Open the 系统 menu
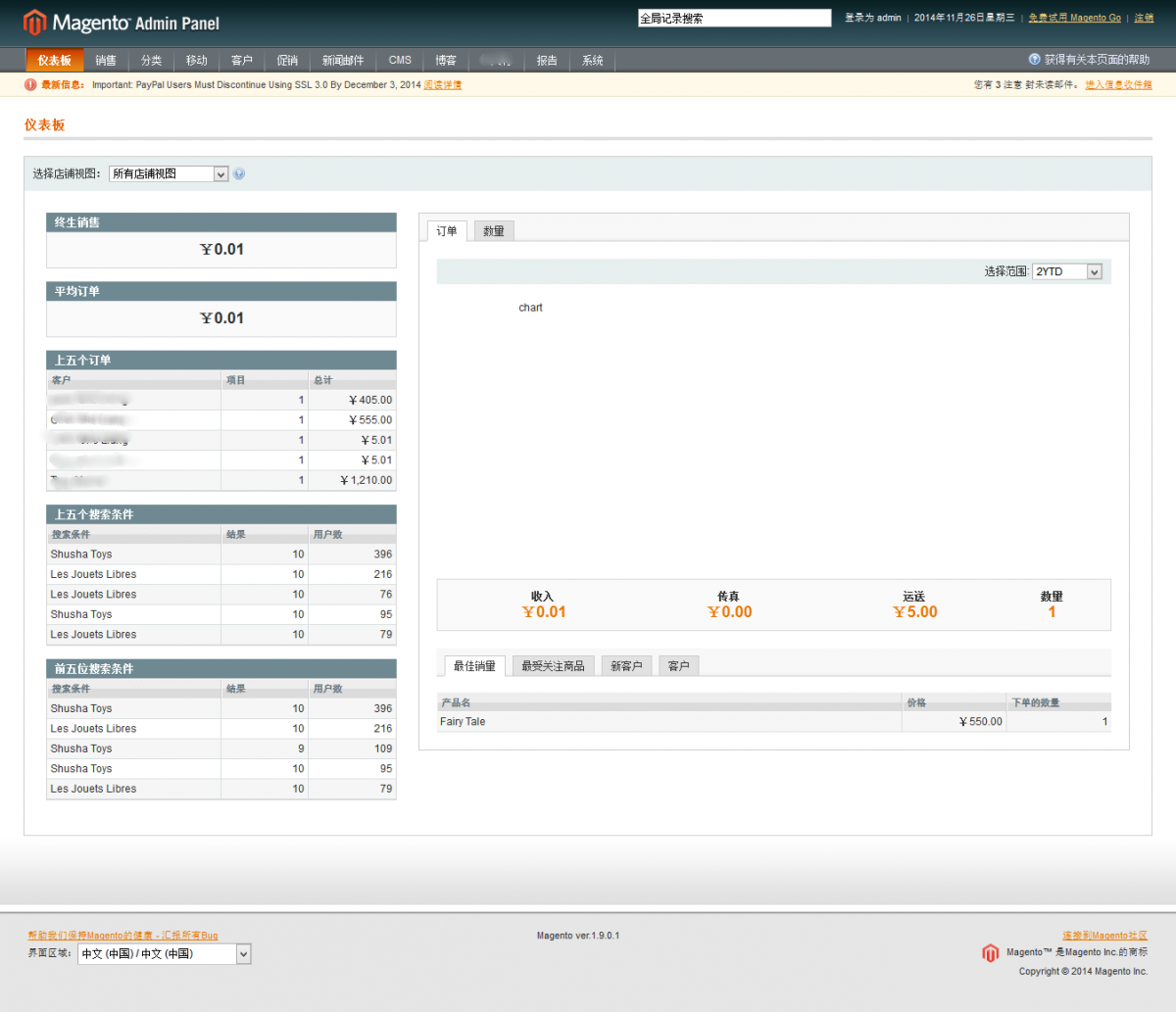1176x1012 pixels. pyautogui.click(x=592, y=61)
